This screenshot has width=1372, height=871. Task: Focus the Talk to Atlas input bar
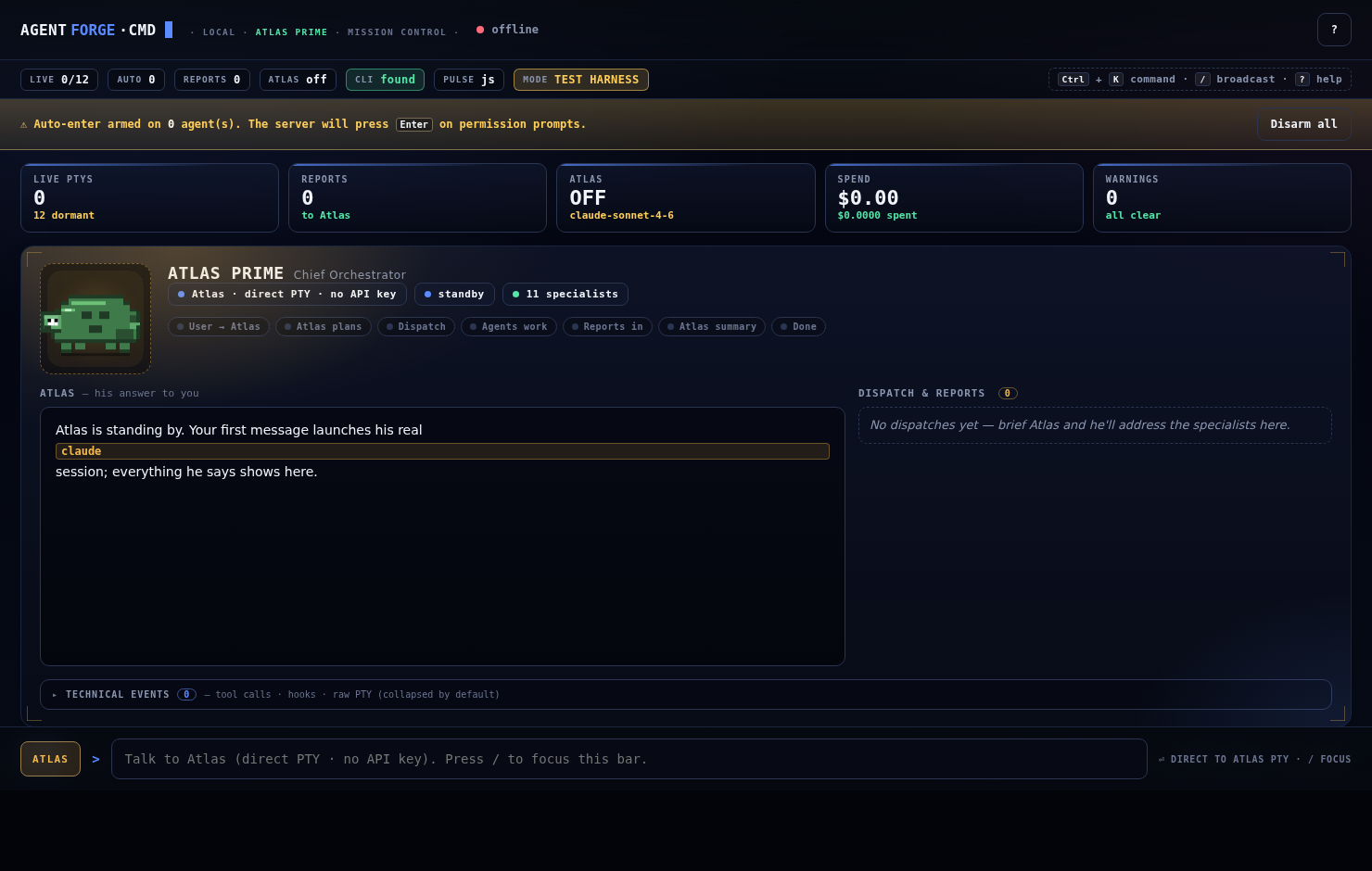[x=629, y=759]
